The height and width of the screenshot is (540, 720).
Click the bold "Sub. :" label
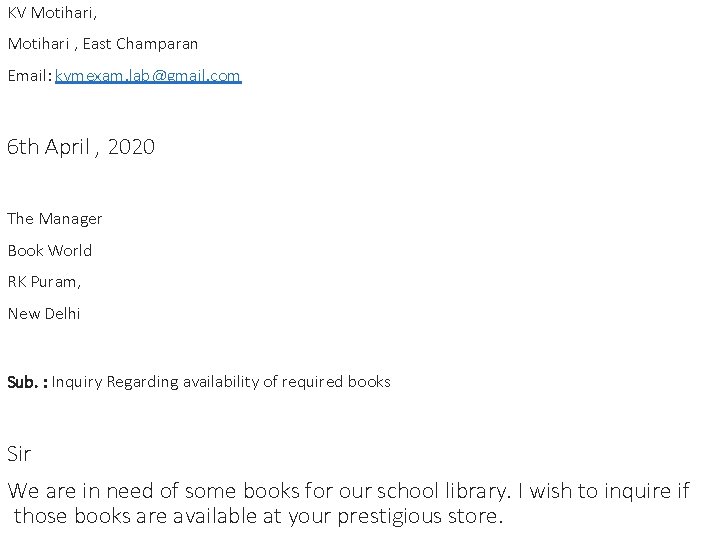27,382
